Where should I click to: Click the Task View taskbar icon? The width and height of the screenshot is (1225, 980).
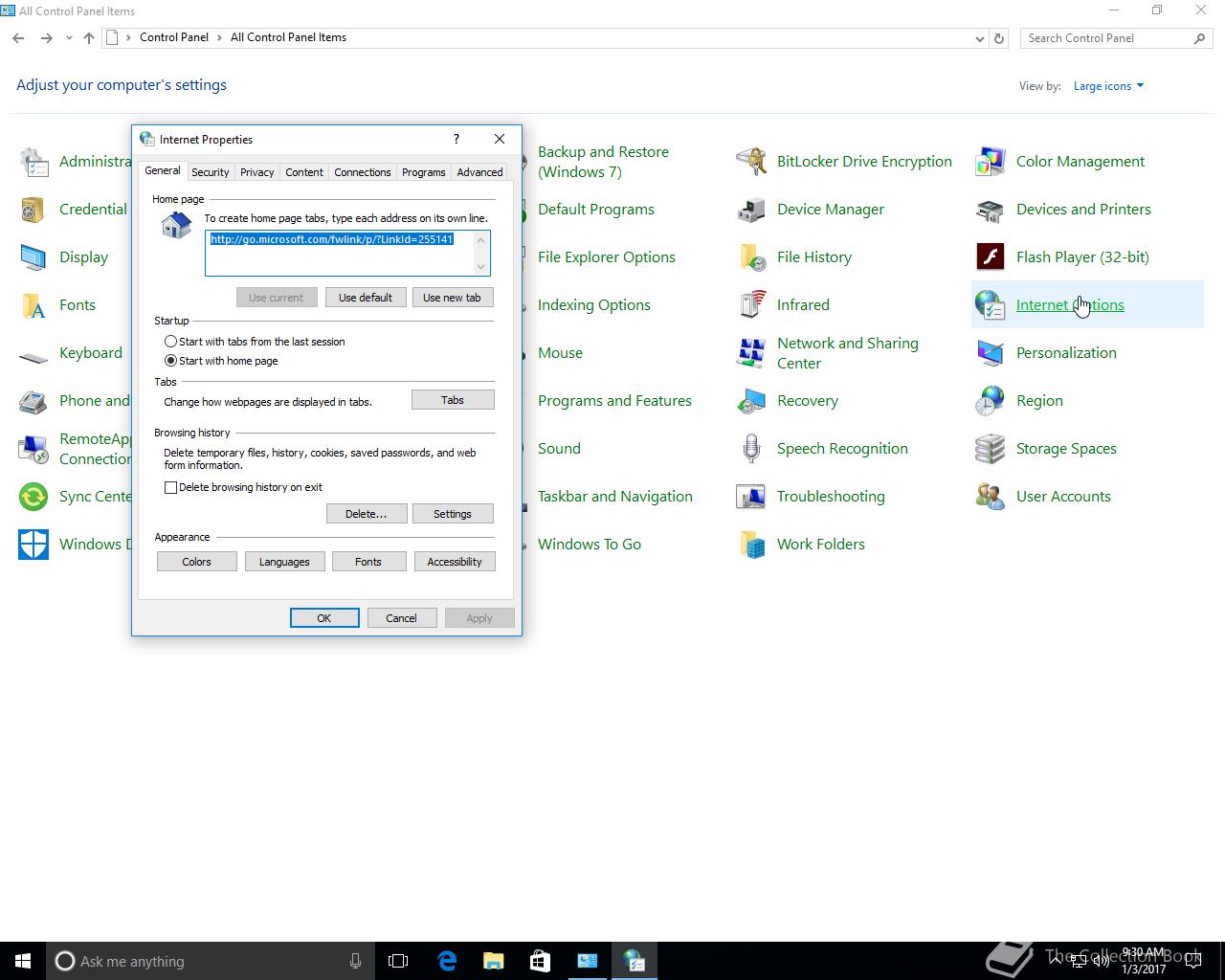[398, 961]
